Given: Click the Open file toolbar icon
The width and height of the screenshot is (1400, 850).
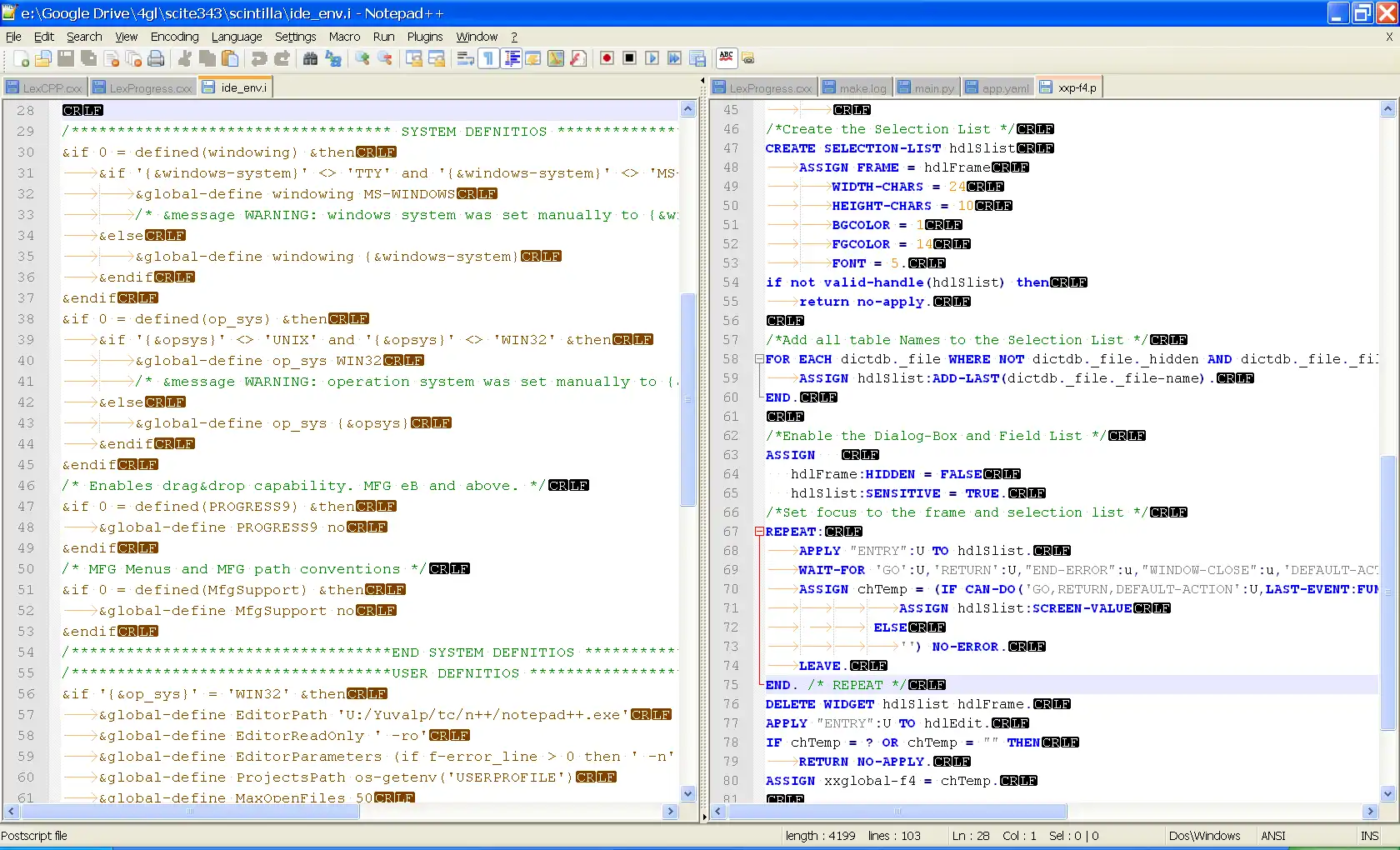Looking at the screenshot, I should (43, 58).
